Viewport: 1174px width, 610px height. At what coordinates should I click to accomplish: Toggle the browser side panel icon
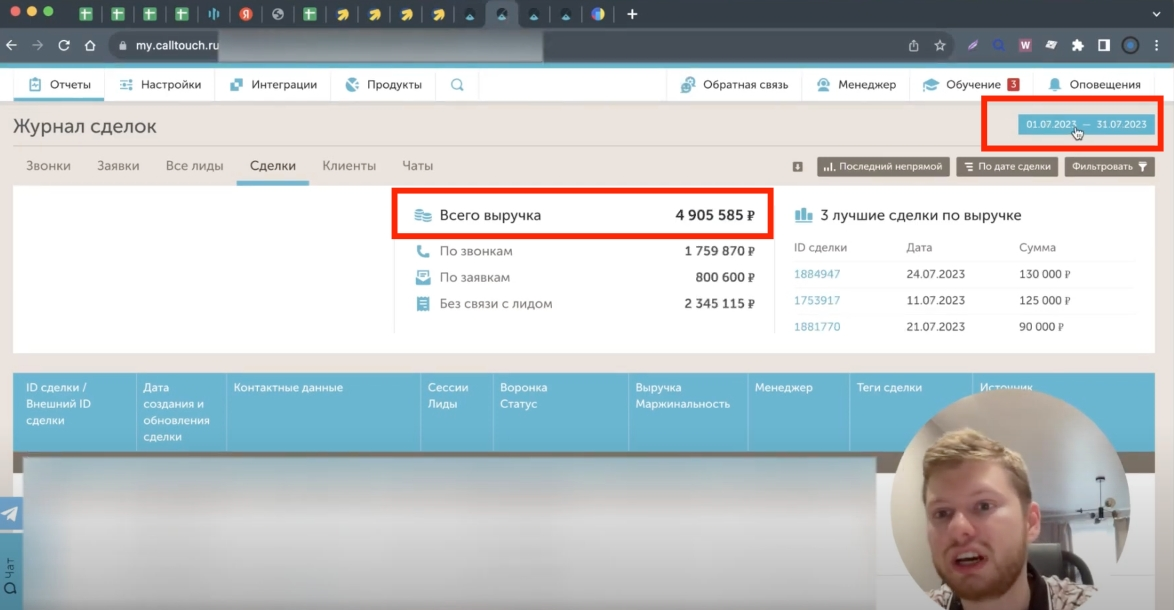point(1104,46)
